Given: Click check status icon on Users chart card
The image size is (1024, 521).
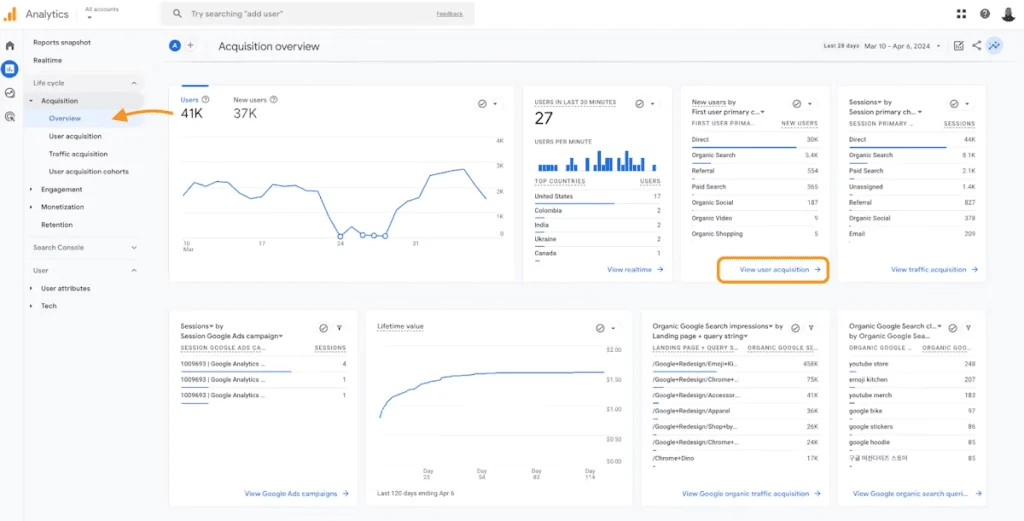Looking at the screenshot, I should pos(482,104).
